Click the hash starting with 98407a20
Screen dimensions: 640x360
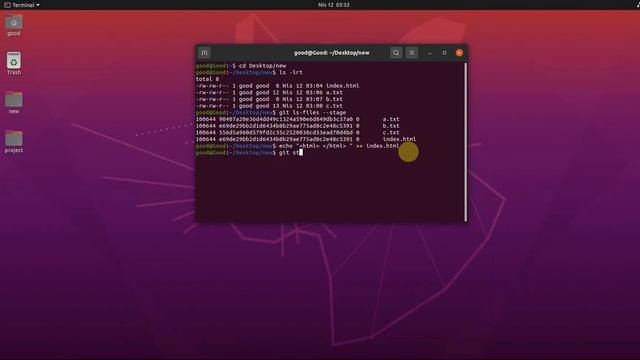[286, 119]
